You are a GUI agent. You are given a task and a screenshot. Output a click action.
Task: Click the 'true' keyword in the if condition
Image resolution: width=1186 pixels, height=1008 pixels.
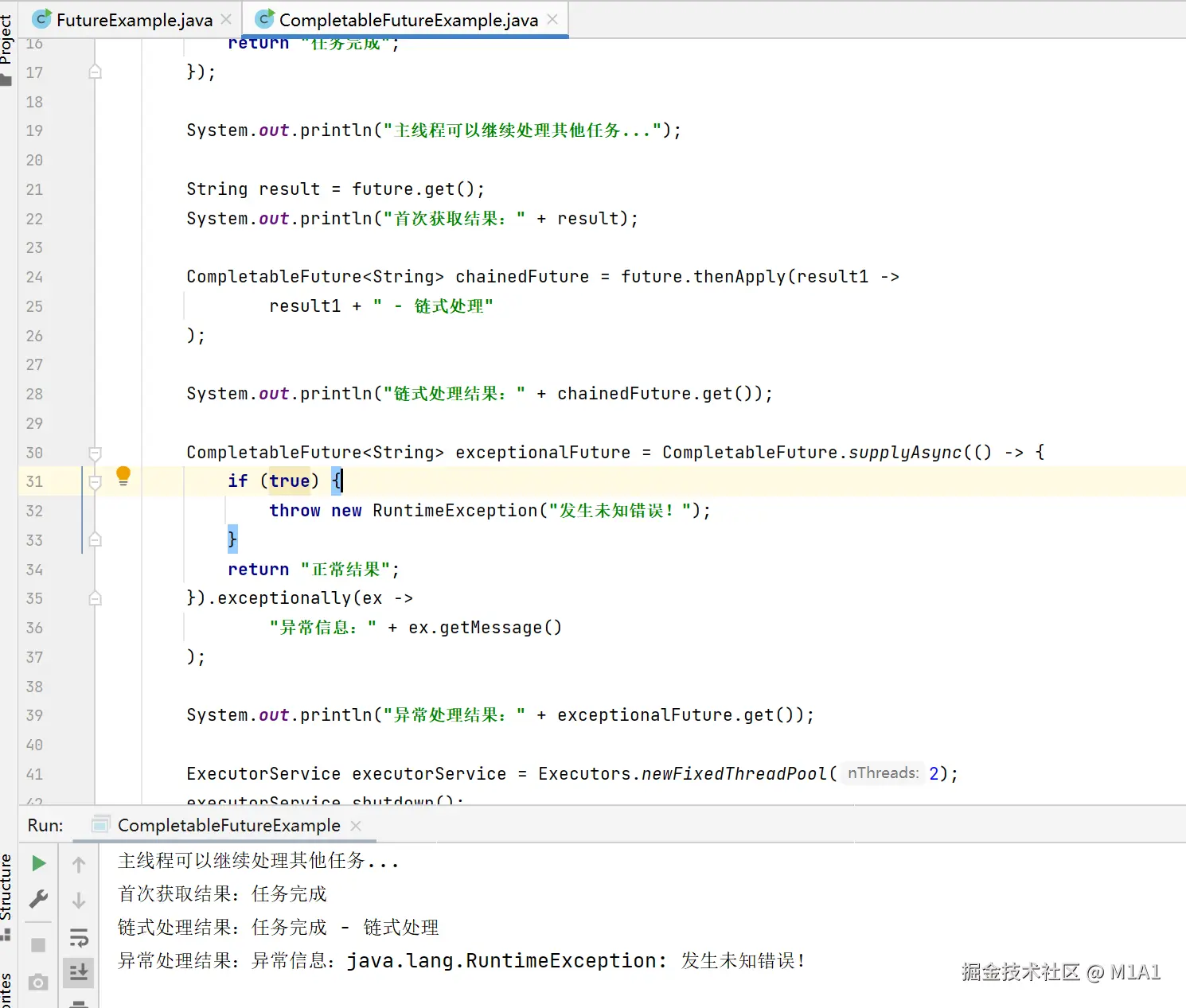290,481
